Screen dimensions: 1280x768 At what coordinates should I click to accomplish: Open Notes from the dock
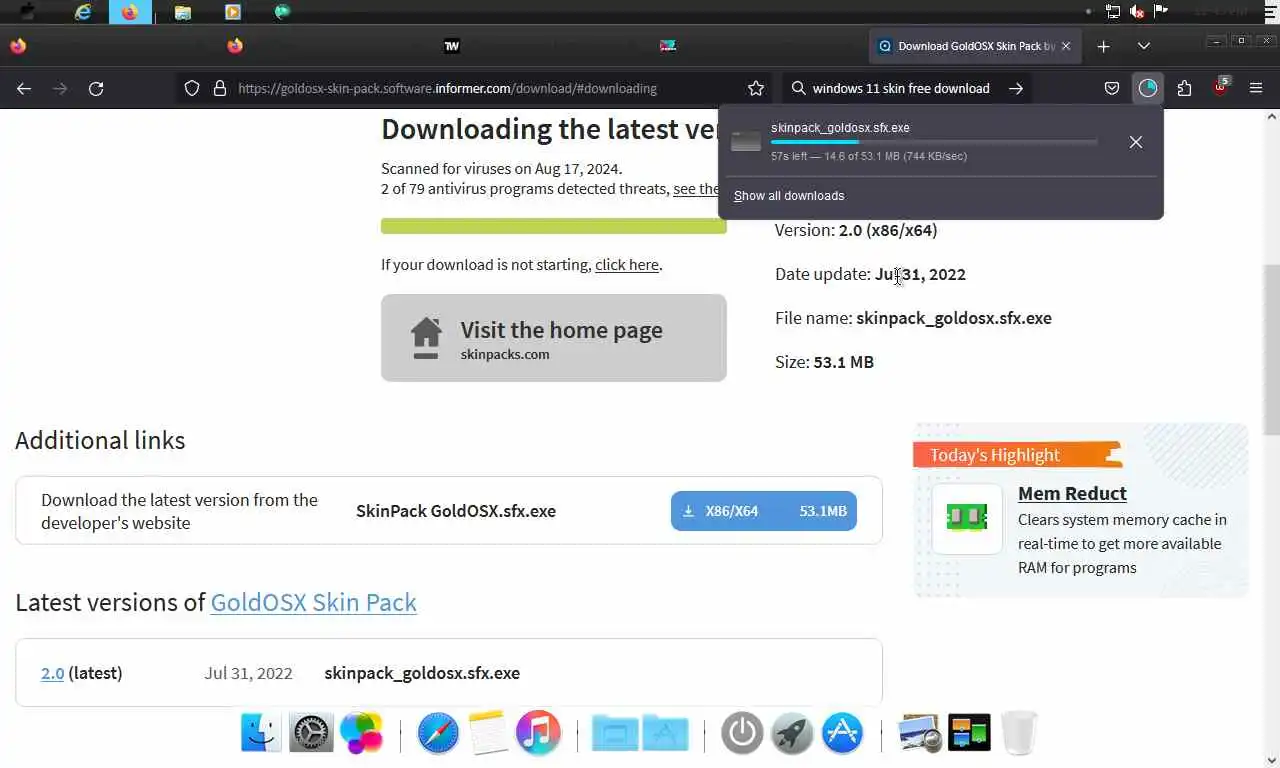(x=488, y=733)
